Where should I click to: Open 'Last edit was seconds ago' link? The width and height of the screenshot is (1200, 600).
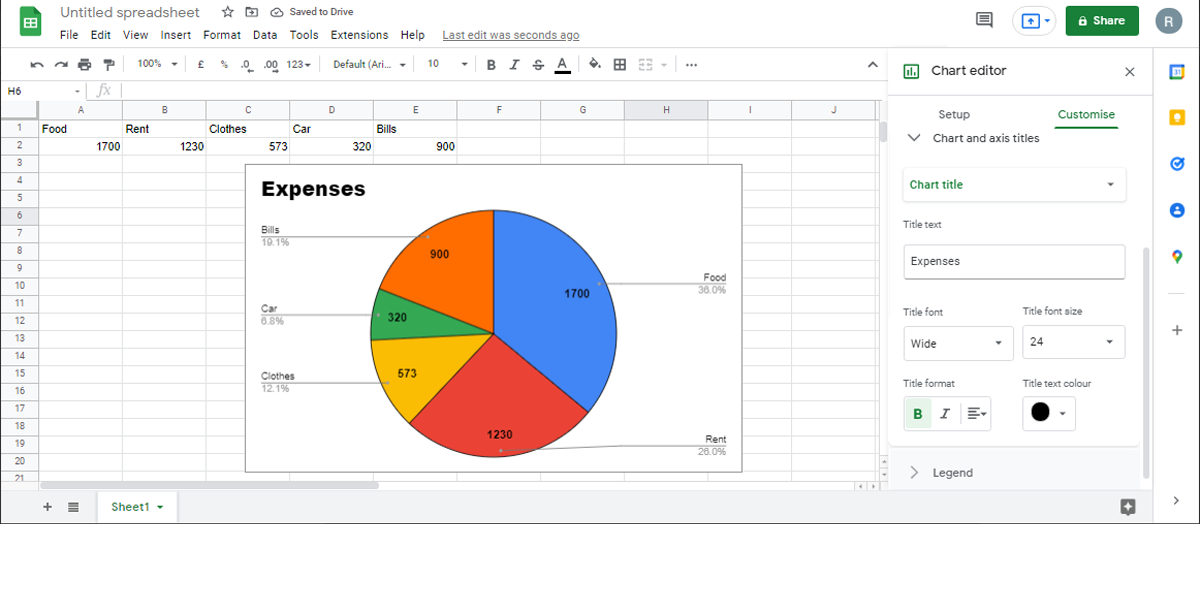click(511, 35)
